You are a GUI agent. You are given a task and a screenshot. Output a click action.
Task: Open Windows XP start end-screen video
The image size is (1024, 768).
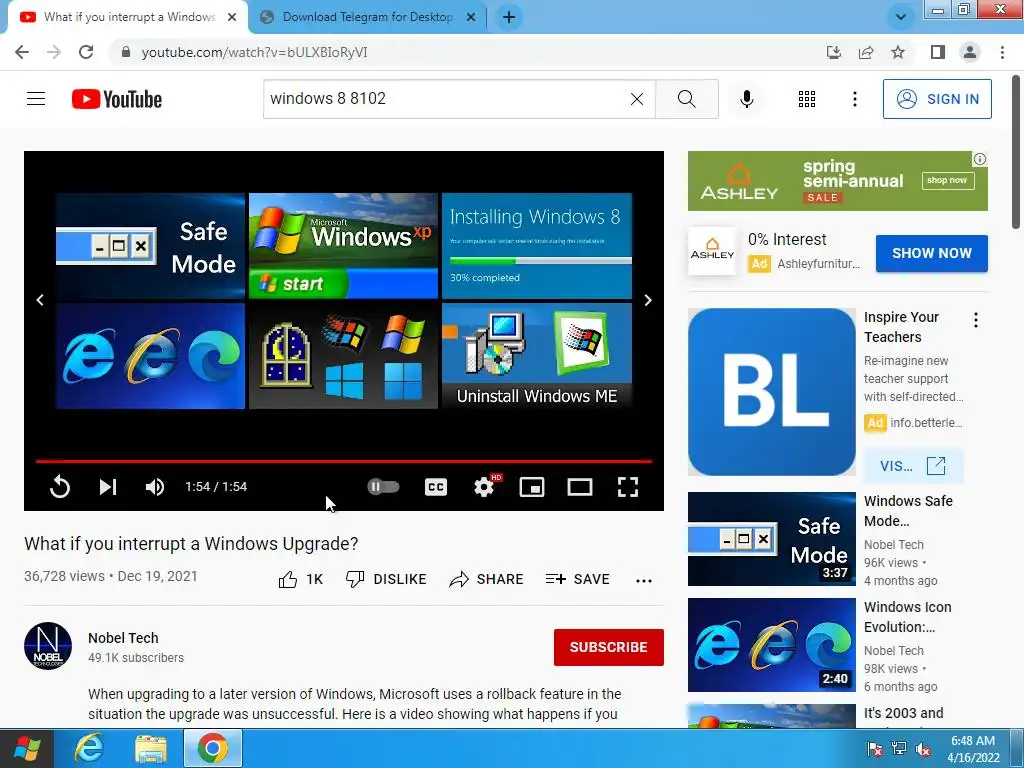(x=343, y=246)
